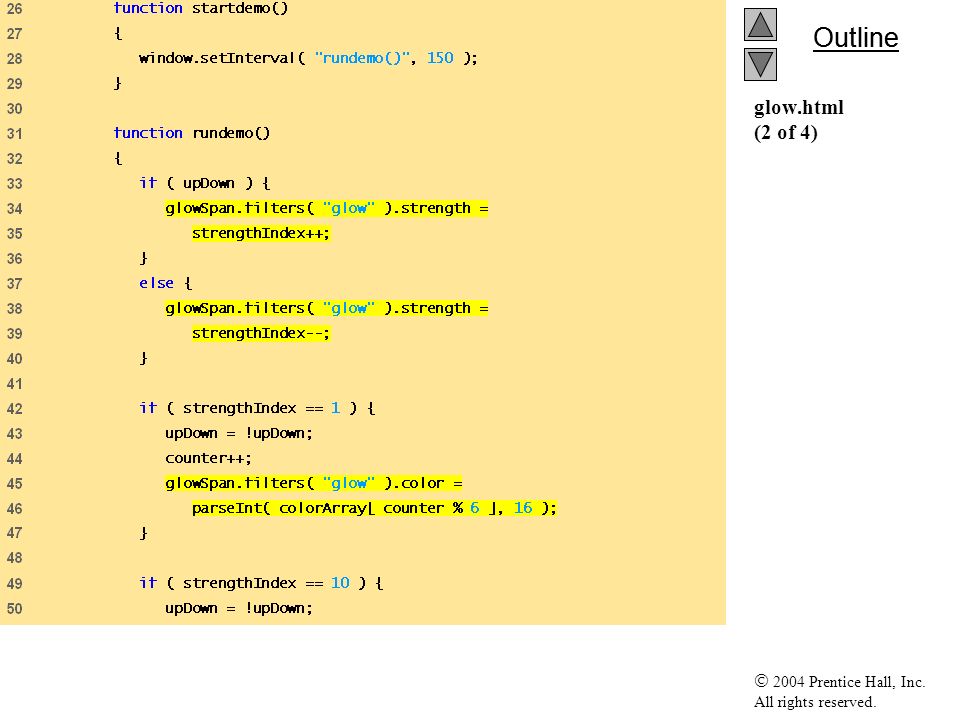960x720 pixels.
Task: Click the highlighted "strengthIndex++;" text
Action: coord(261,233)
